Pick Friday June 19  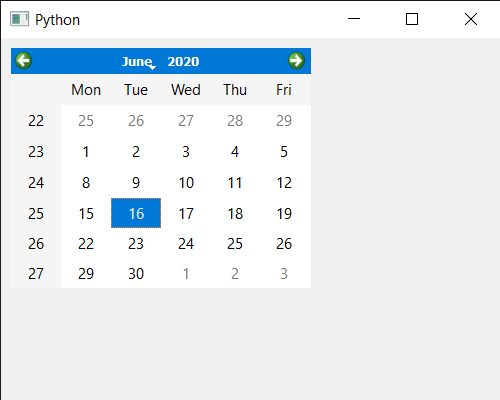coord(284,213)
